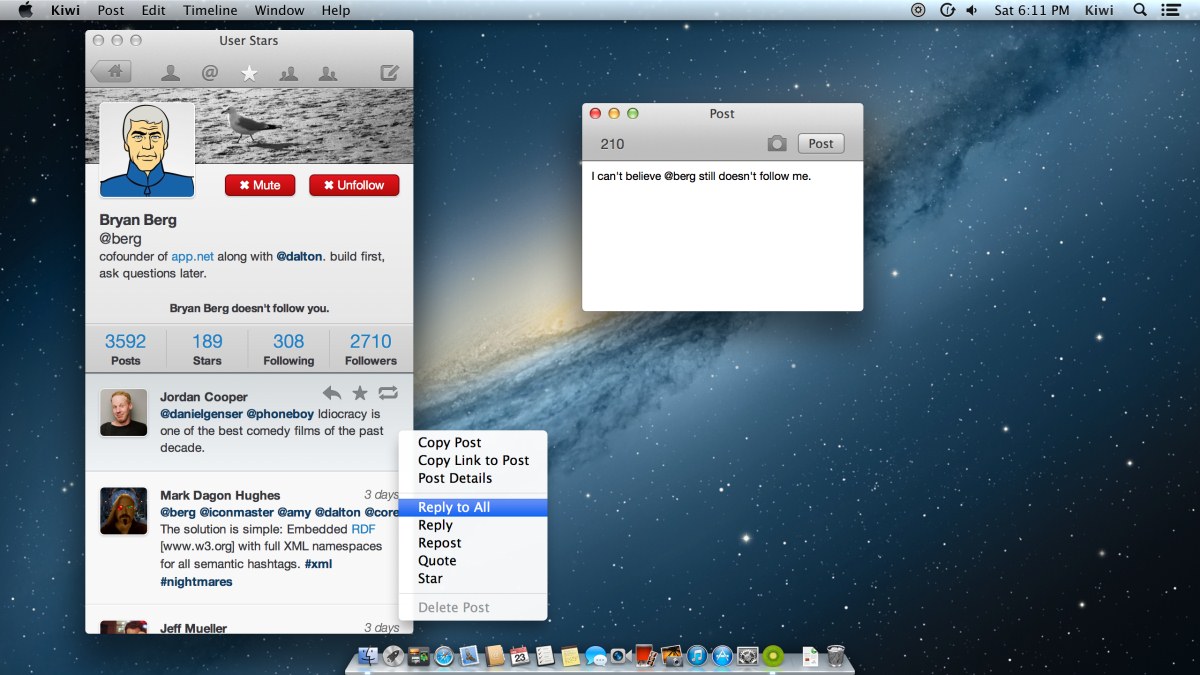Open FaceTime camera icon in dock
This screenshot has height=675, width=1200.
pyautogui.click(x=621, y=656)
